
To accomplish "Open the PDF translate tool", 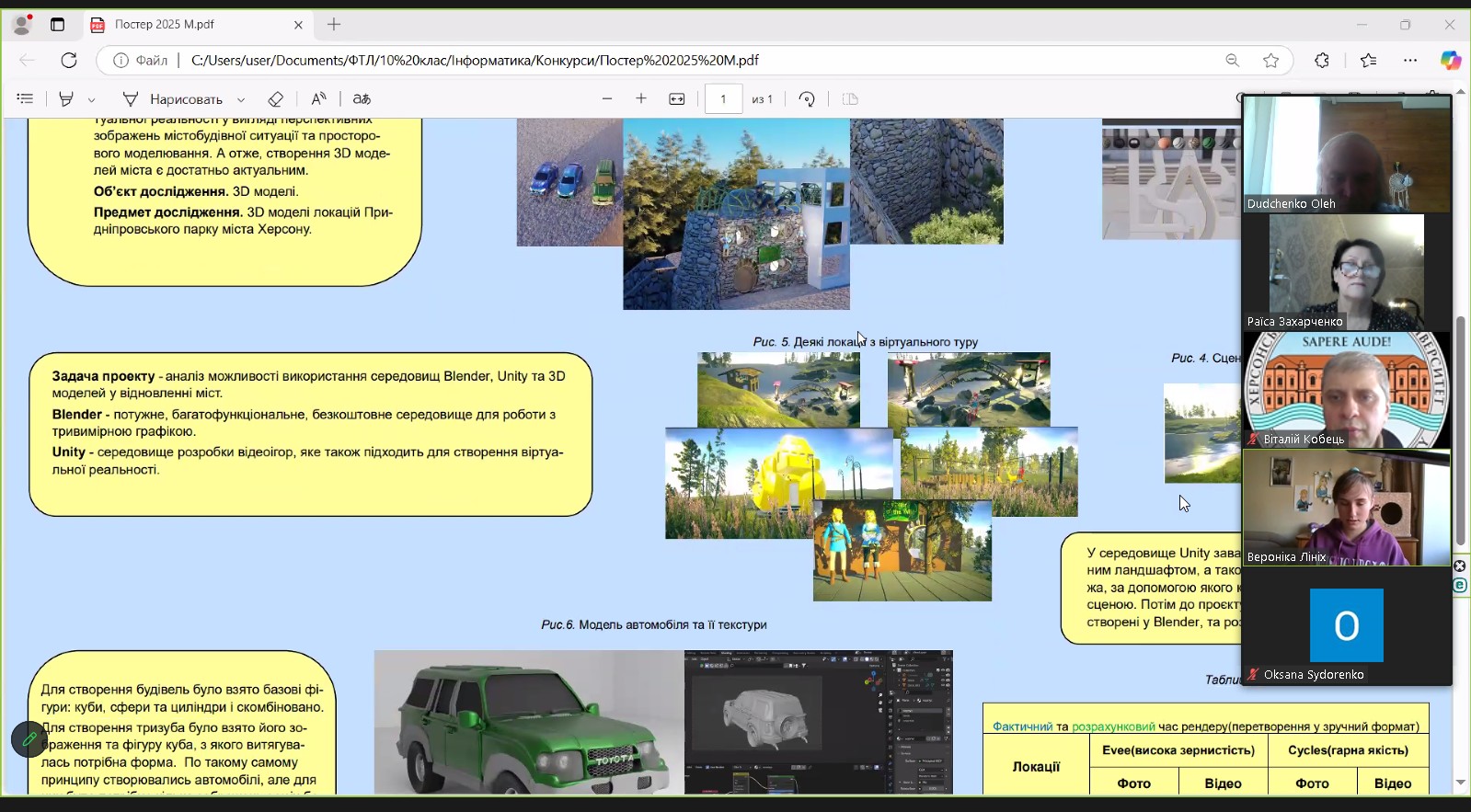I will 362,98.
